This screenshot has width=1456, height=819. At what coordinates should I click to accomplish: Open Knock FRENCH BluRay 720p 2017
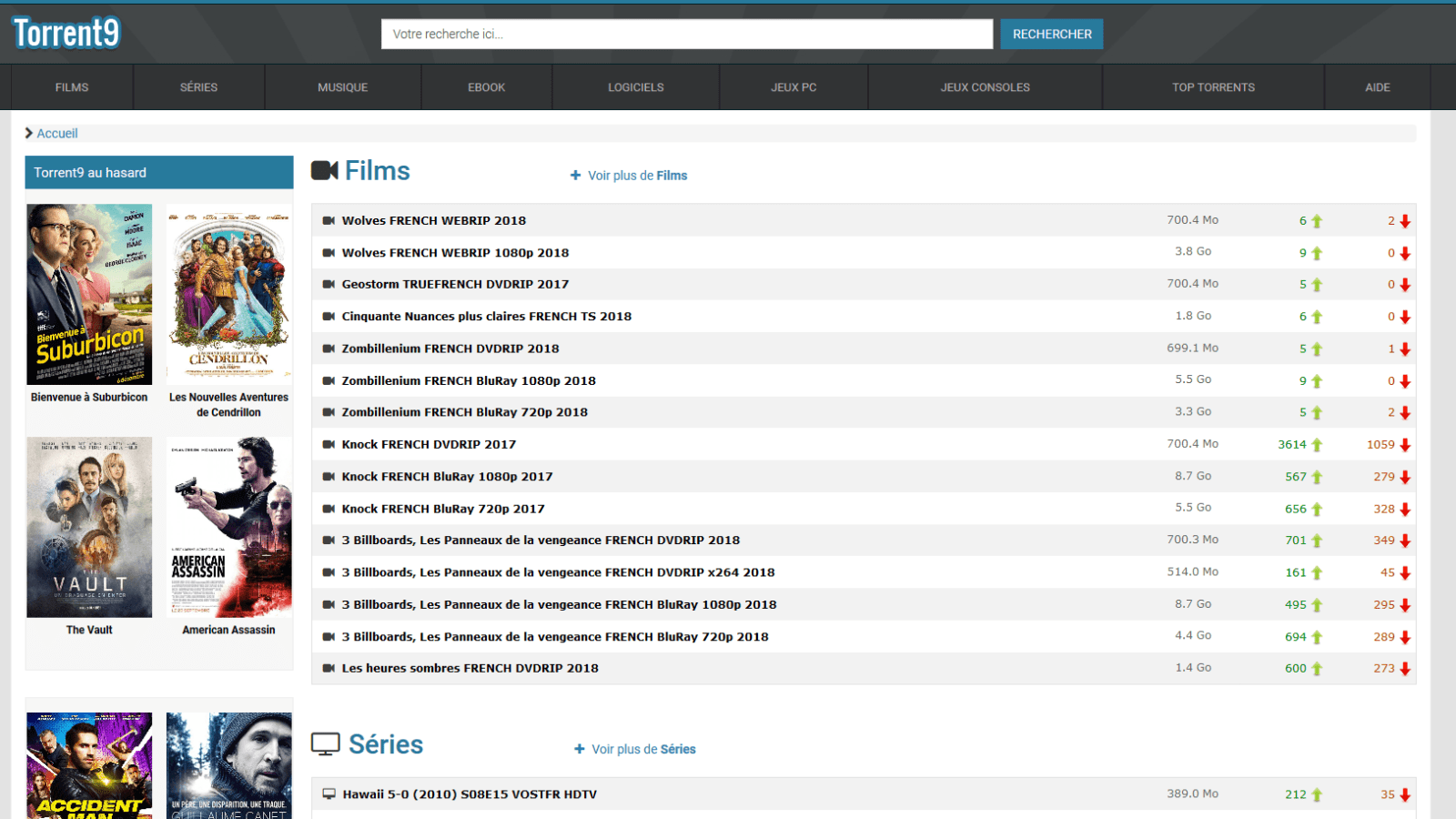click(443, 509)
